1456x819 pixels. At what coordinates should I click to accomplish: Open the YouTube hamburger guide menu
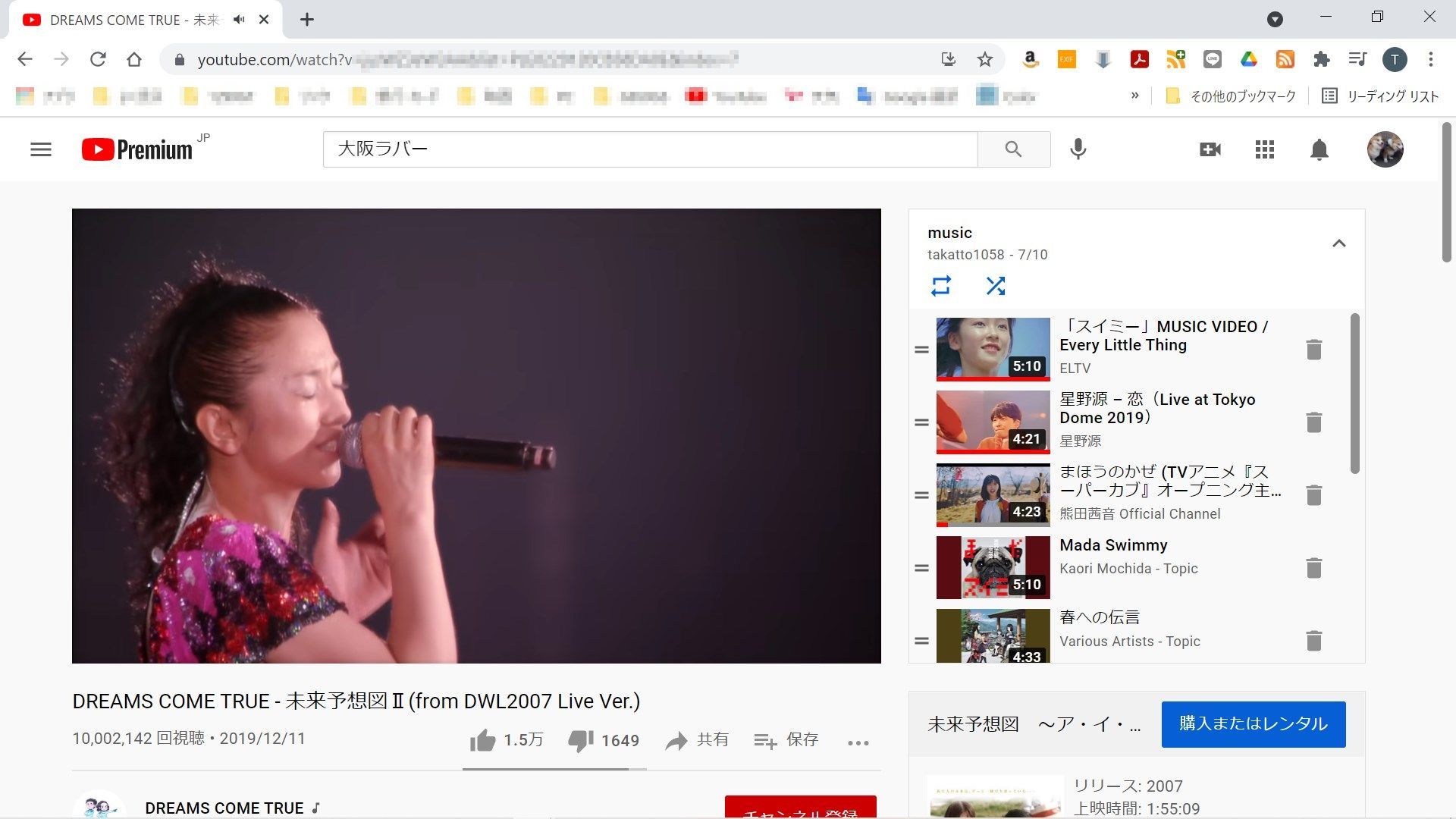tap(41, 149)
